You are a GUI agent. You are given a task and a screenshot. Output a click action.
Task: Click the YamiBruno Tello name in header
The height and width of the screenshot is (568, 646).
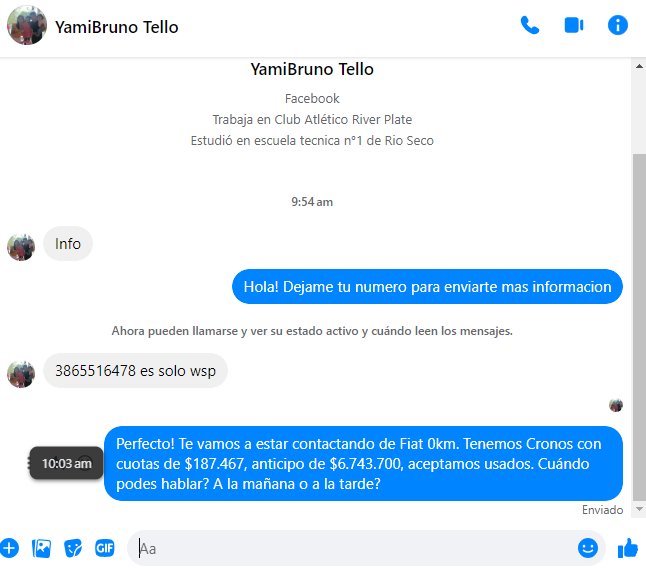(117, 27)
